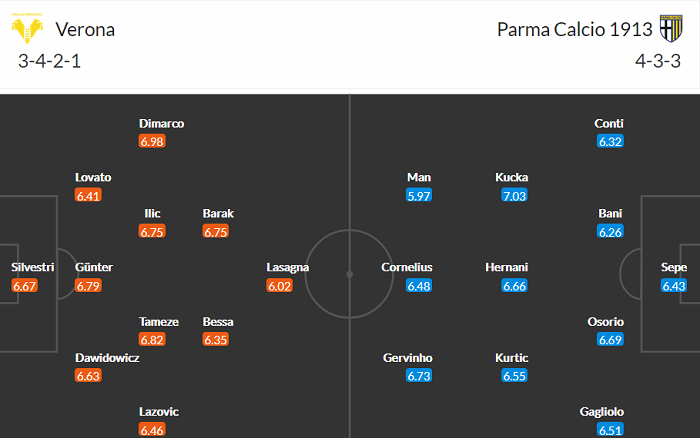Select player Conti
This screenshot has height=438, width=700.
click(609, 123)
